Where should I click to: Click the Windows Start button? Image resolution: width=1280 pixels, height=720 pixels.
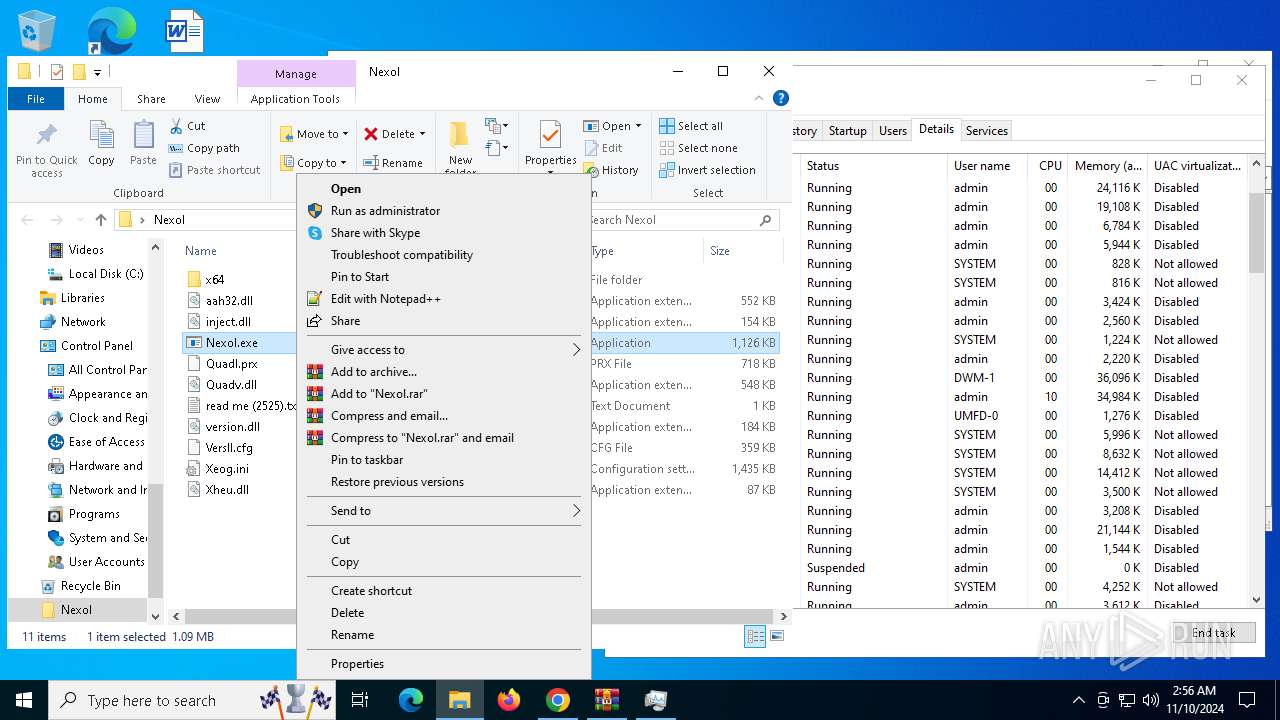pyautogui.click(x=24, y=700)
